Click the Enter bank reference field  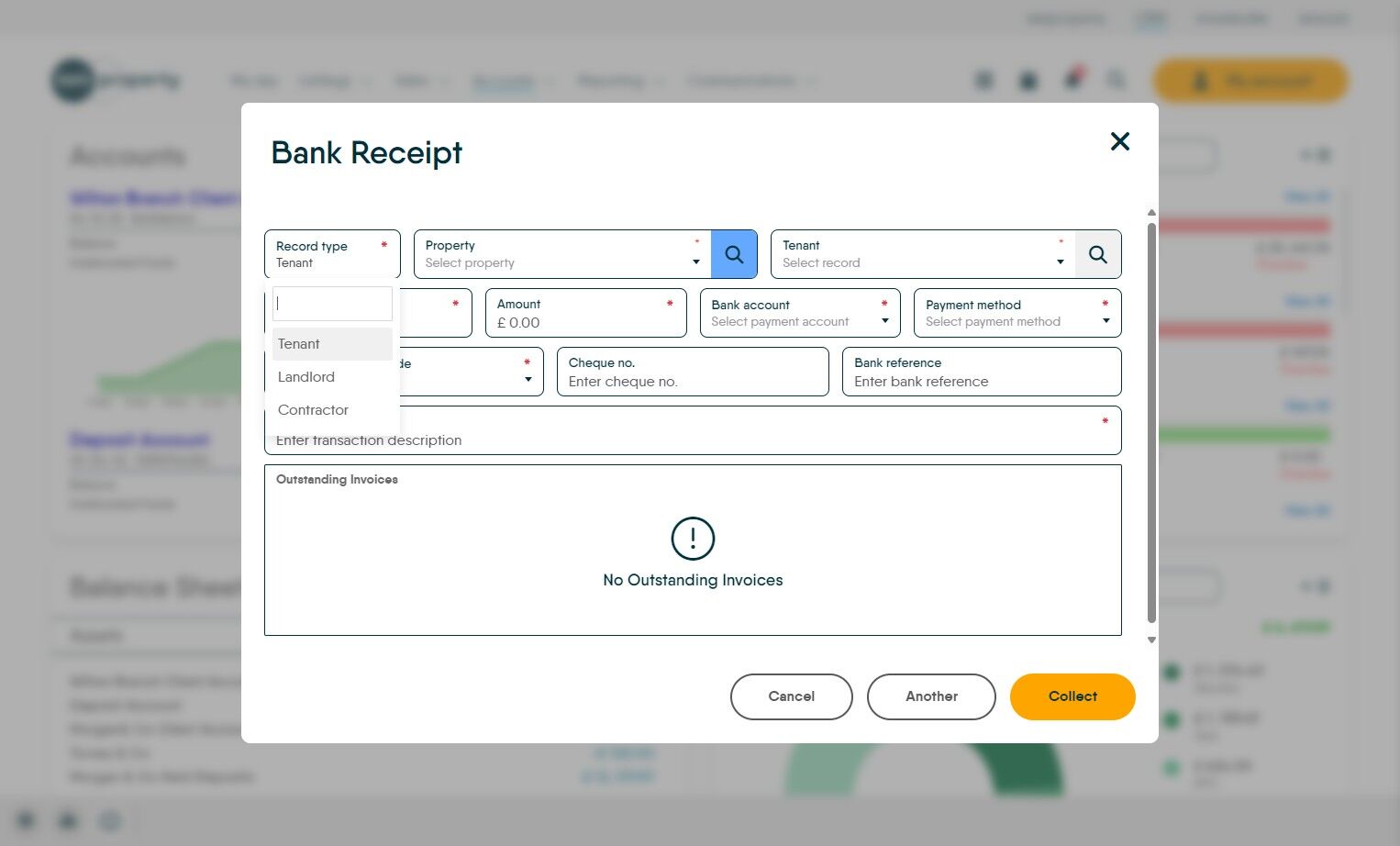[981, 382]
